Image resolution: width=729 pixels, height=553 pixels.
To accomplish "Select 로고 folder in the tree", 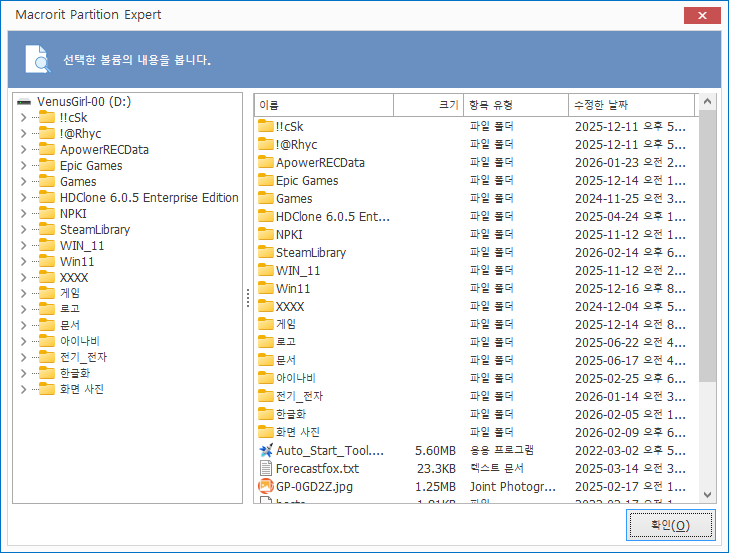I will click(x=70, y=309).
